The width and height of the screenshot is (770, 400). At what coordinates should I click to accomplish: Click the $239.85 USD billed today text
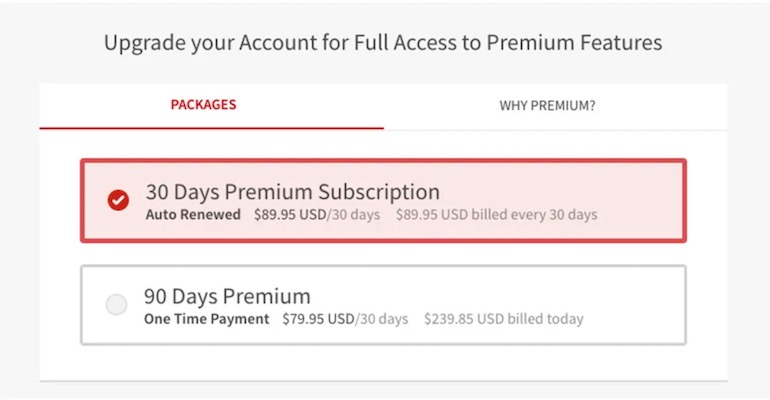tap(504, 319)
